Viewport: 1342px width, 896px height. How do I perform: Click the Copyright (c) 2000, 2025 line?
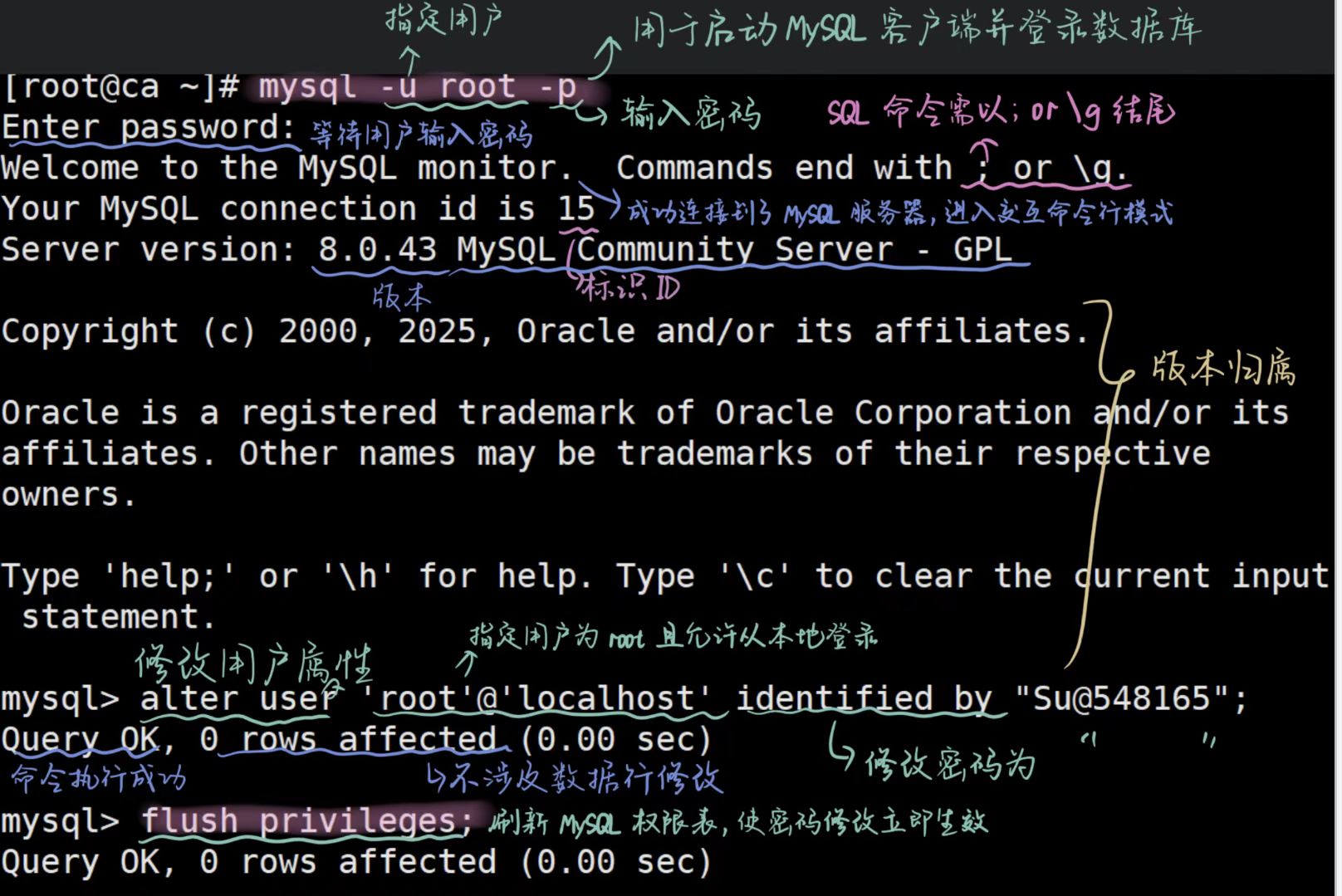coord(545,331)
